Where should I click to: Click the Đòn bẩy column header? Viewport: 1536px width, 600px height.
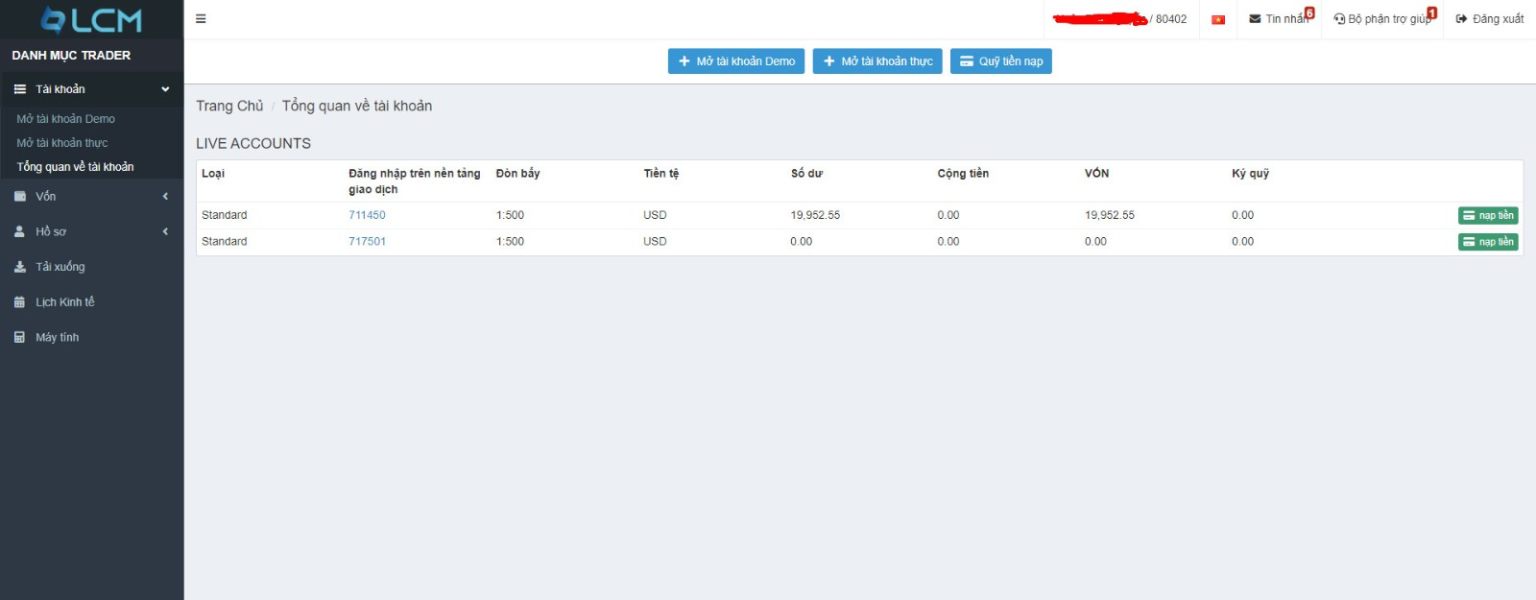click(518, 174)
